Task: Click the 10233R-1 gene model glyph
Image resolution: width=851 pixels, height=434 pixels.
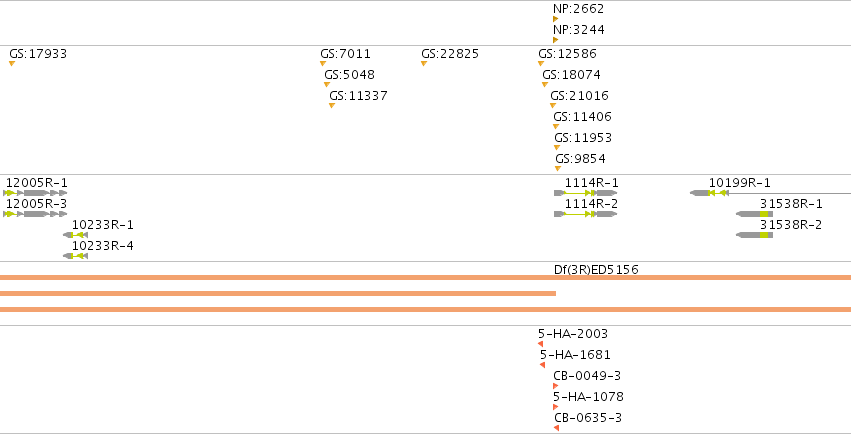Action: pos(75,235)
